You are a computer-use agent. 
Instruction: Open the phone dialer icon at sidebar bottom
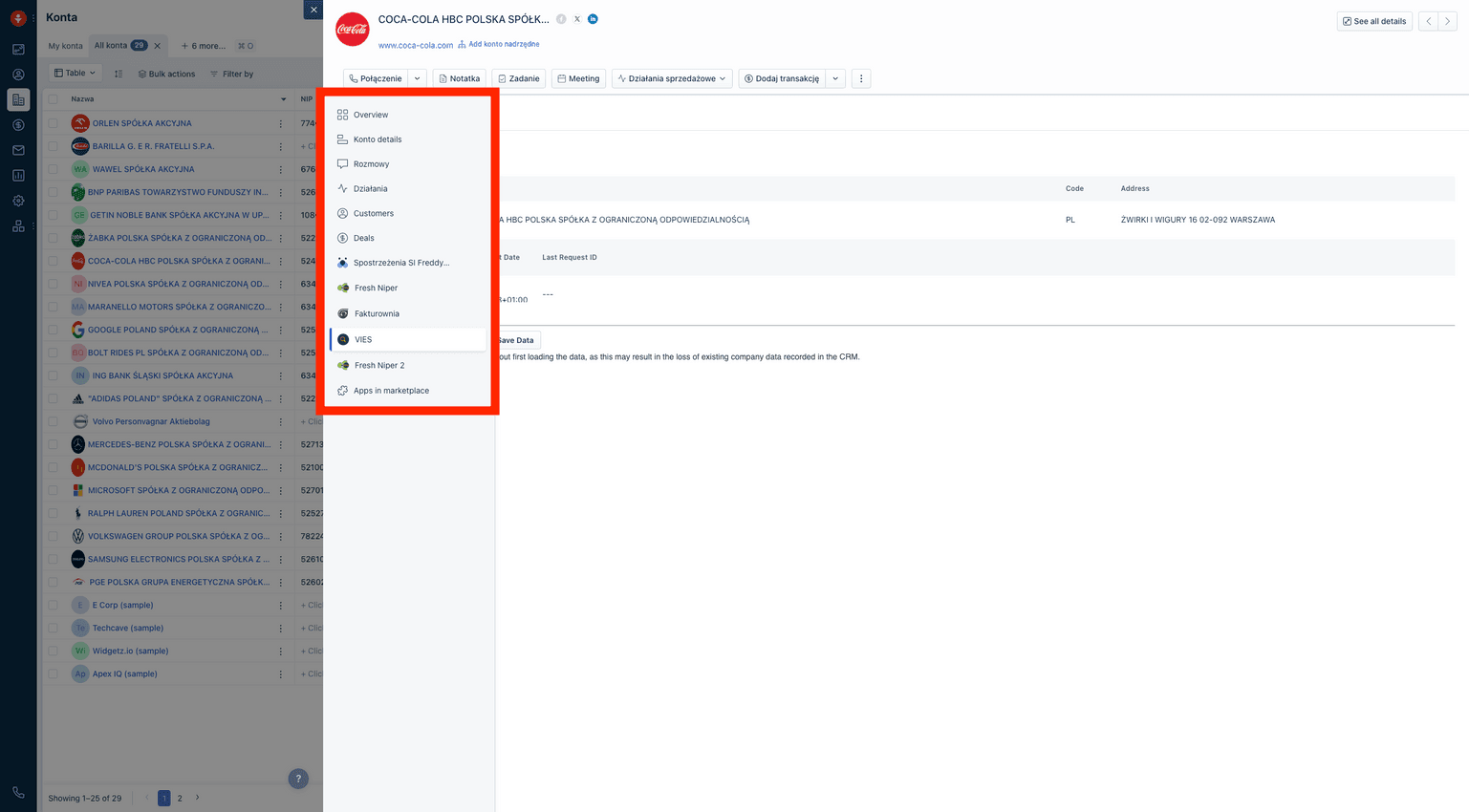click(x=18, y=792)
